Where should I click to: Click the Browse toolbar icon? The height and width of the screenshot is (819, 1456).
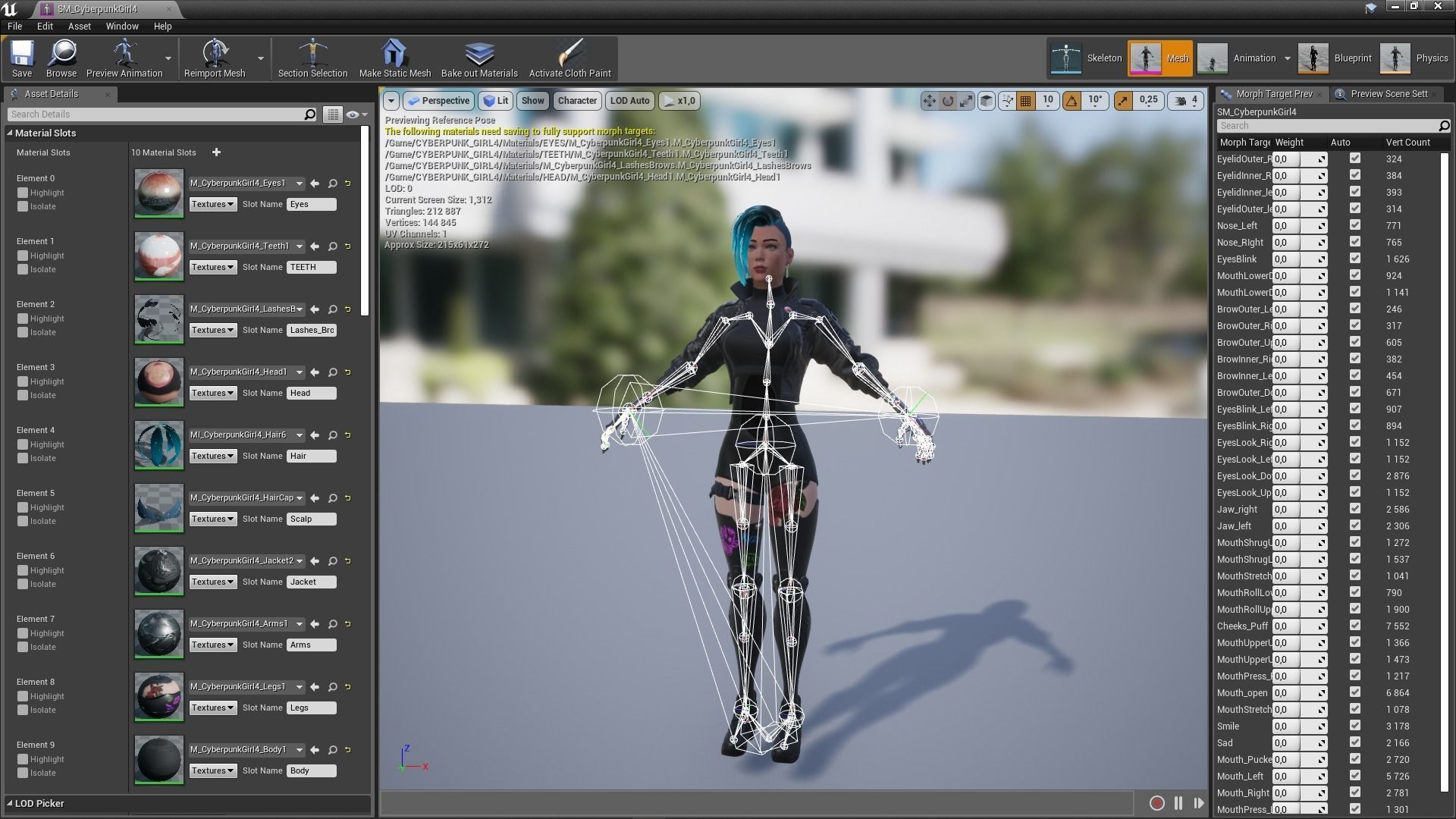[61, 58]
